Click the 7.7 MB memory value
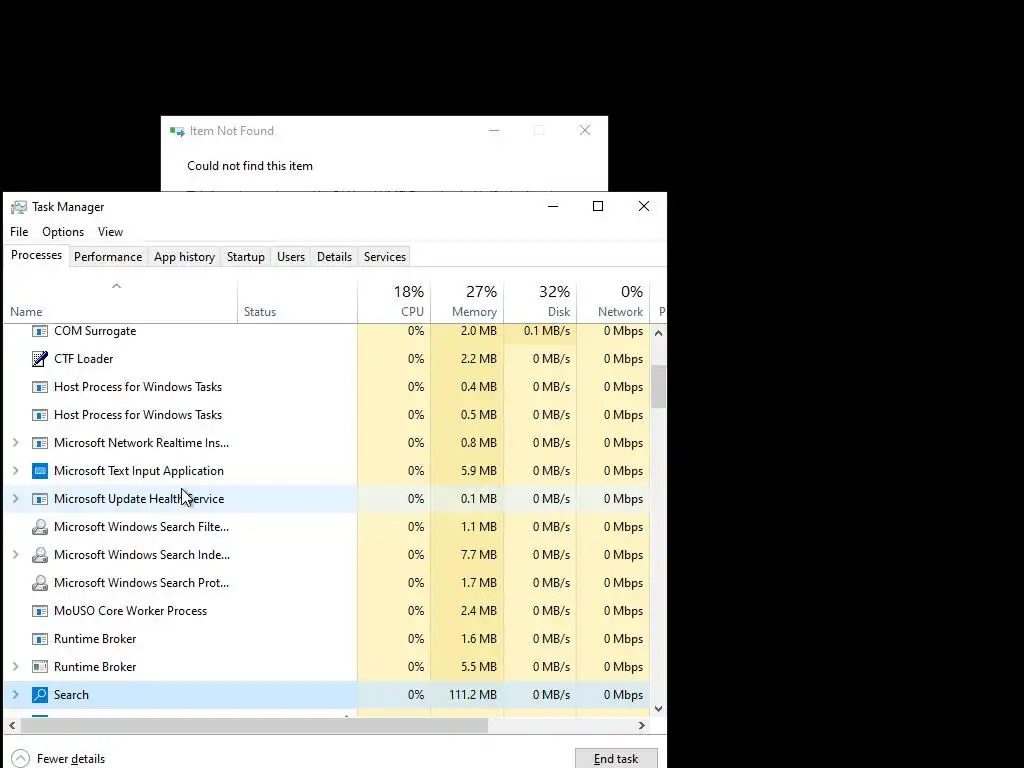The height and width of the screenshot is (768, 1024). pos(479,554)
